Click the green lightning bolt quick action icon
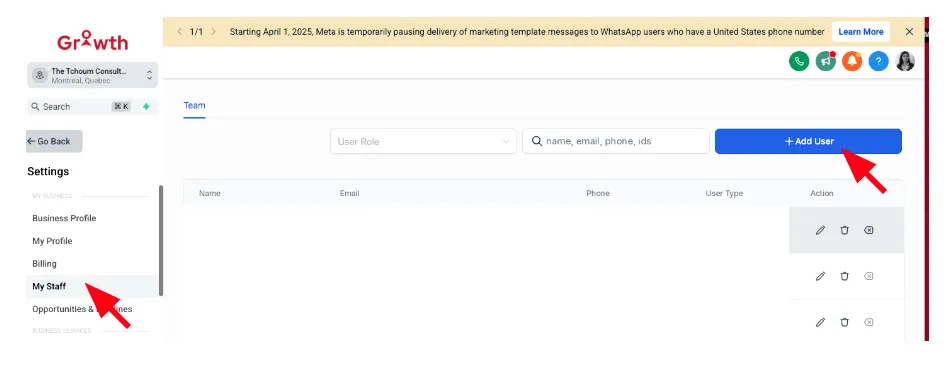Image resolution: width=951 pixels, height=366 pixels. [146, 106]
